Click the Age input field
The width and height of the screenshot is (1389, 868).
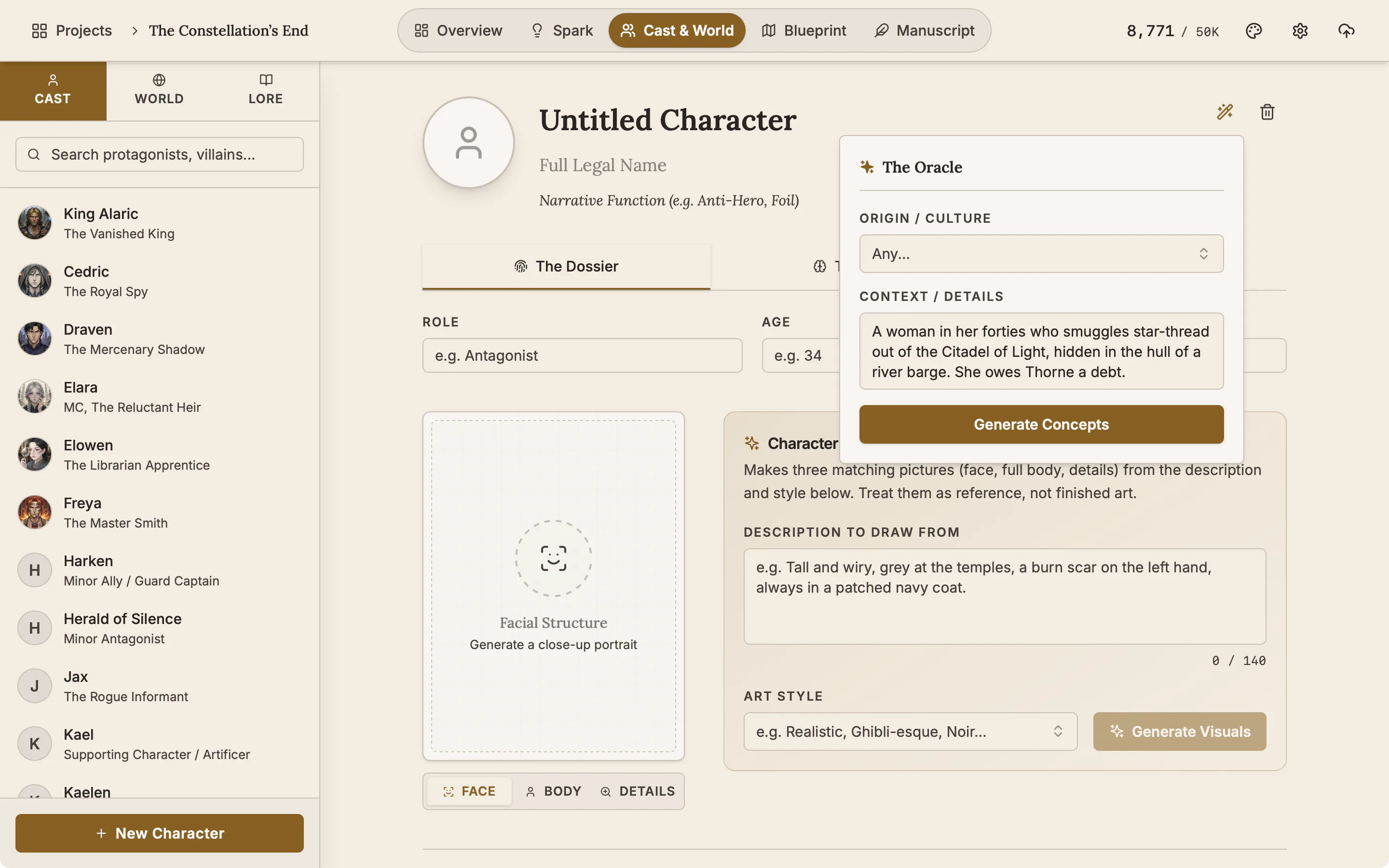click(x=801, y=355)
